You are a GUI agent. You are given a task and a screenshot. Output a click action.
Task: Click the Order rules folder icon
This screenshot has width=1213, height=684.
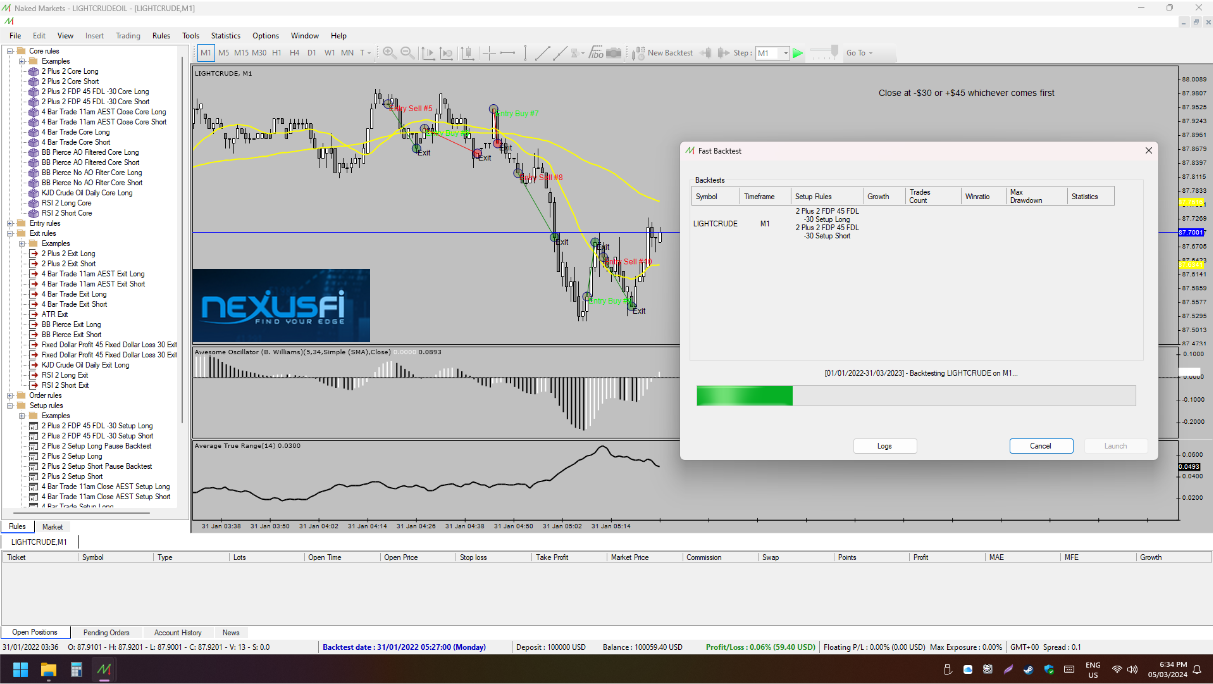(x=21, y=395)
